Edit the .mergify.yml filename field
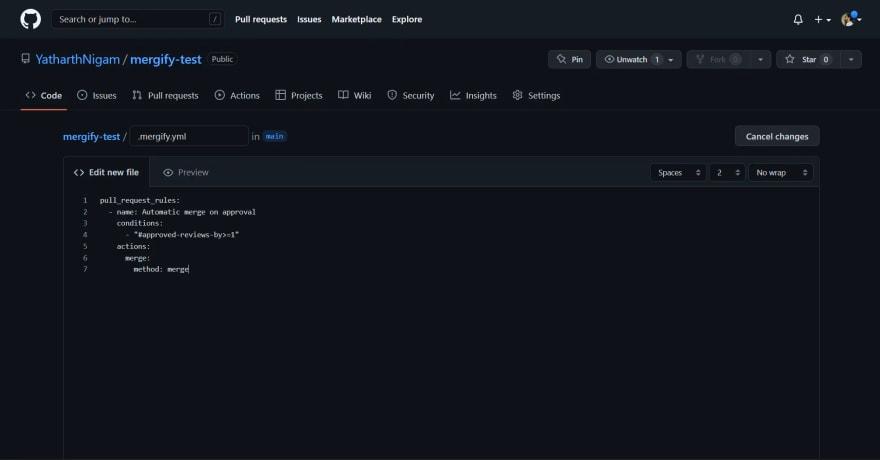This screenshot has width=880, height=460. coord(189,136)
